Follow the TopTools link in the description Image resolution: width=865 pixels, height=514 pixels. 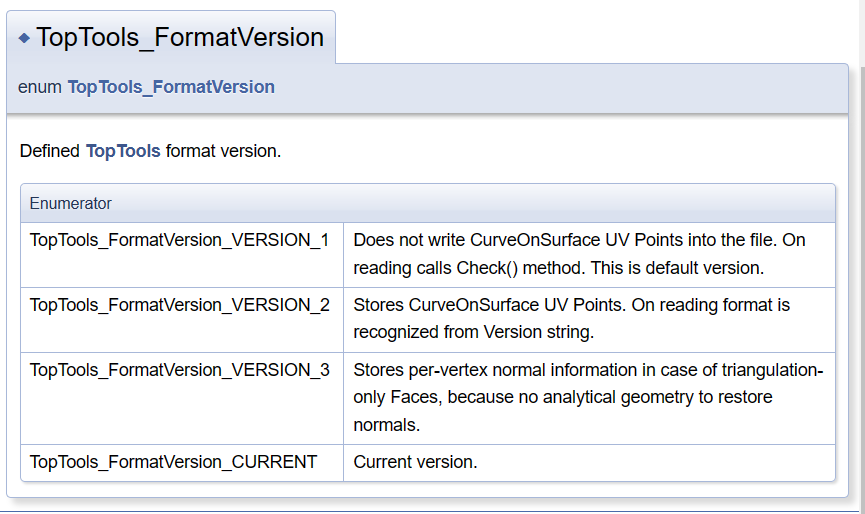[x=123, y=152]
